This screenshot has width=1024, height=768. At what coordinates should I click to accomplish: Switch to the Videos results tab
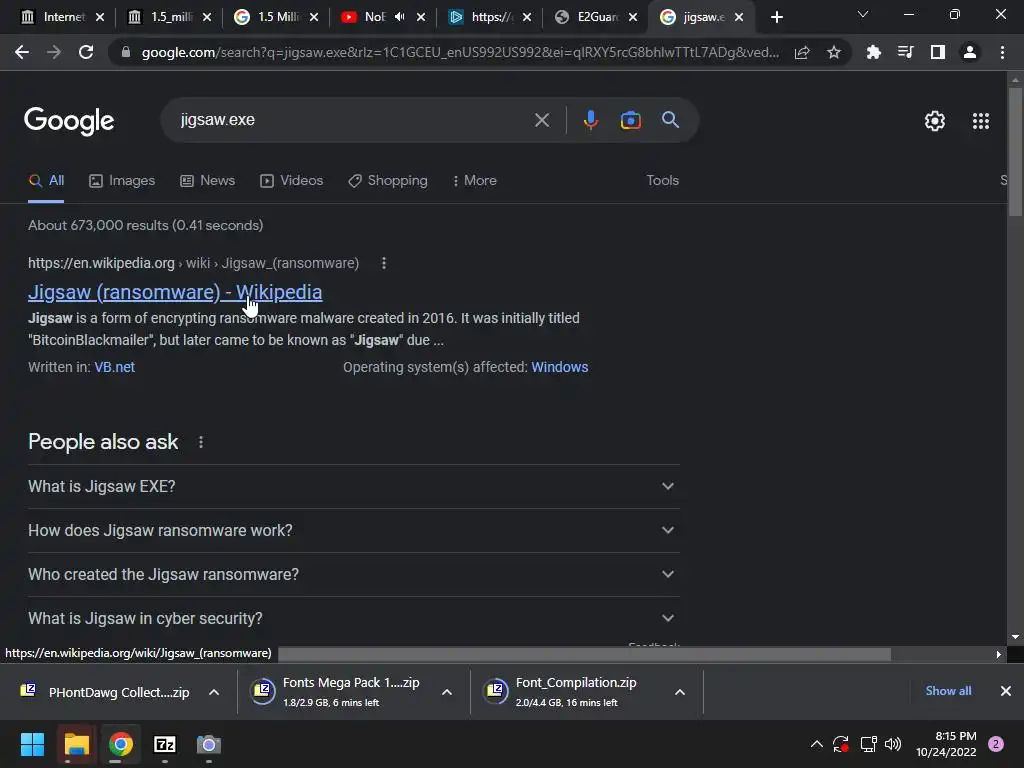click(x=291, y=180)
